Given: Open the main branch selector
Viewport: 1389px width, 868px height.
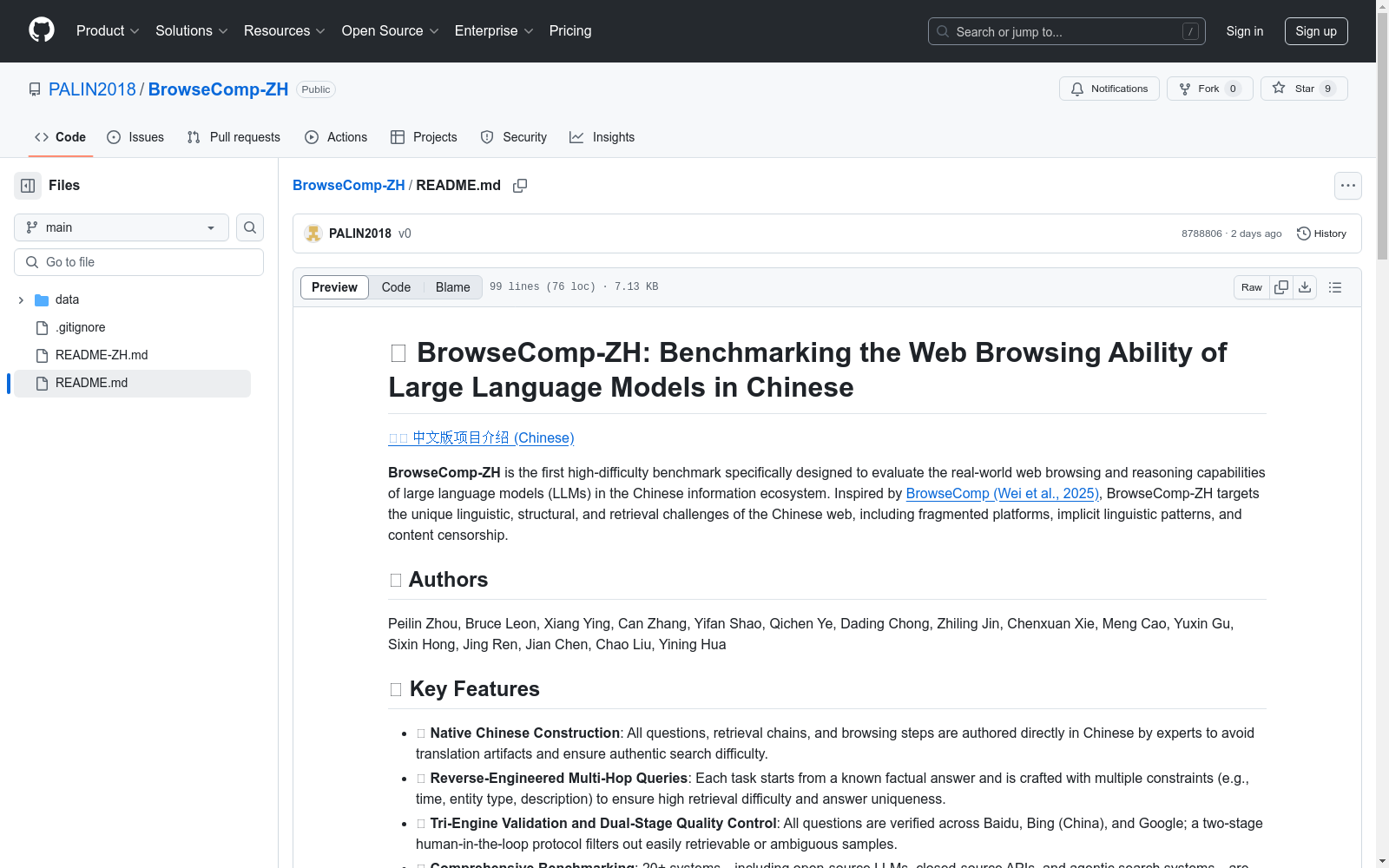Looking at the screenshot, I should point(120,227).
